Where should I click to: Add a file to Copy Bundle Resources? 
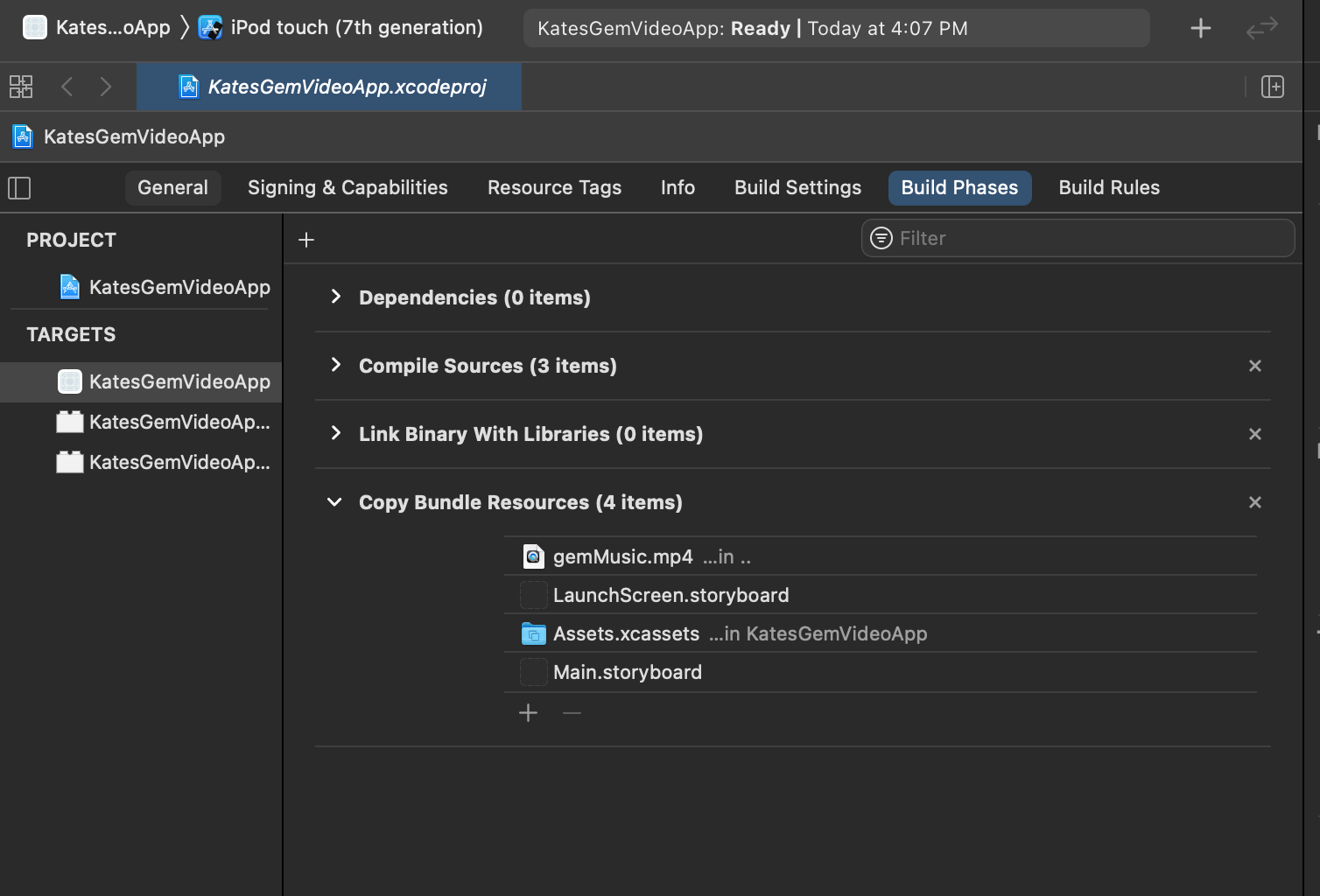click(528, 713)
